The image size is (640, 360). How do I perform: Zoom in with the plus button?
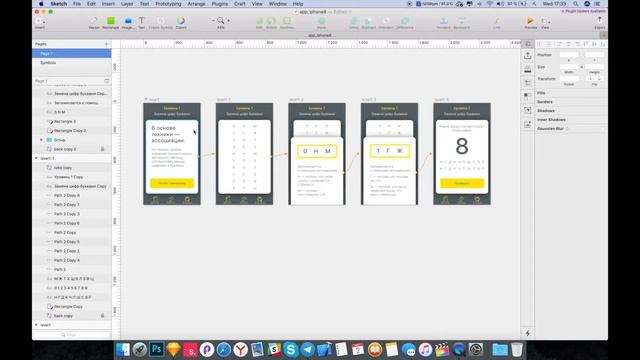tap(228, 20)
